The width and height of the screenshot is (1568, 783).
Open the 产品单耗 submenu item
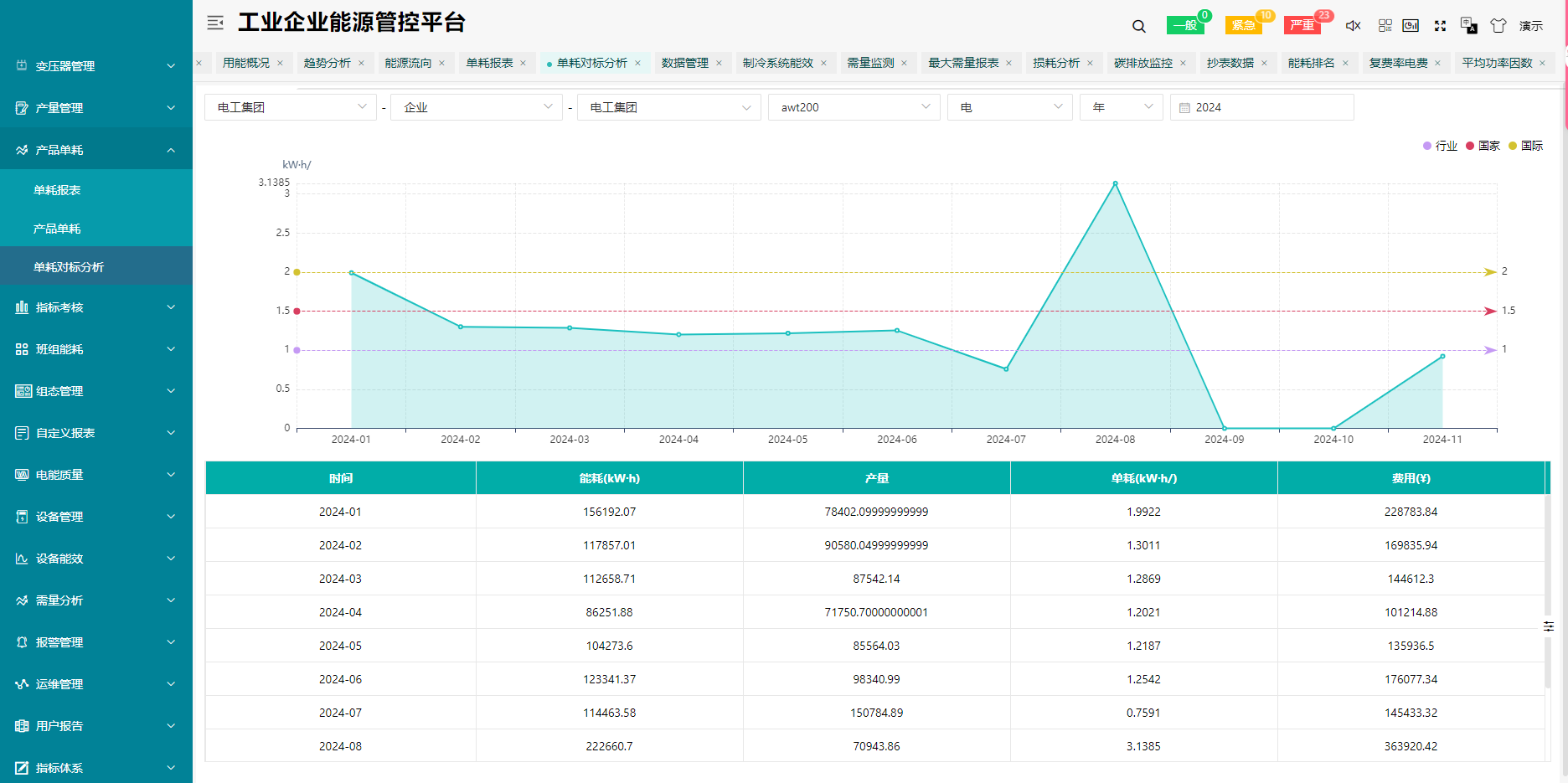click(x=96, y=229)
